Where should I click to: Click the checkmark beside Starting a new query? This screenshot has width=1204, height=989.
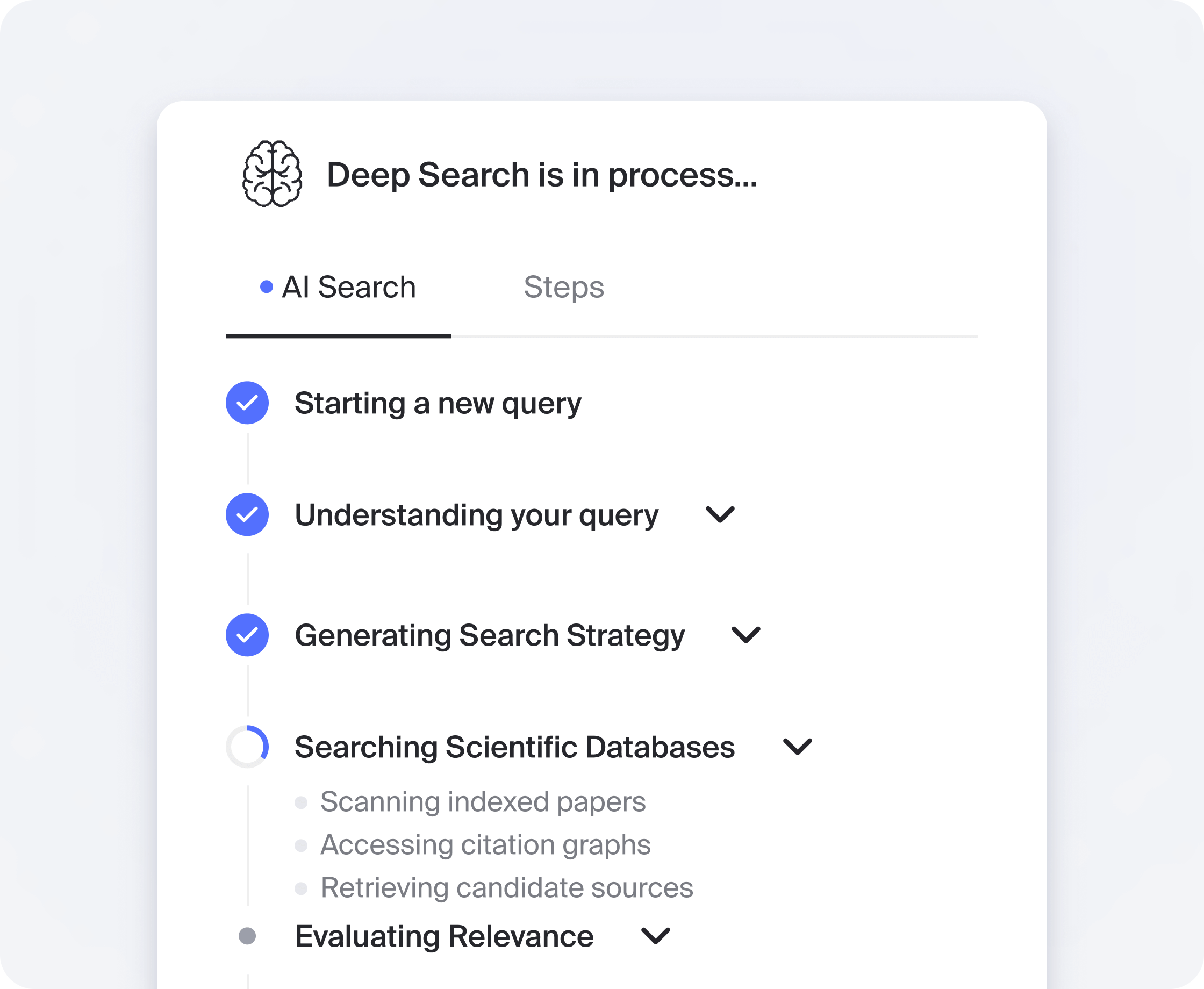point(247,403)
